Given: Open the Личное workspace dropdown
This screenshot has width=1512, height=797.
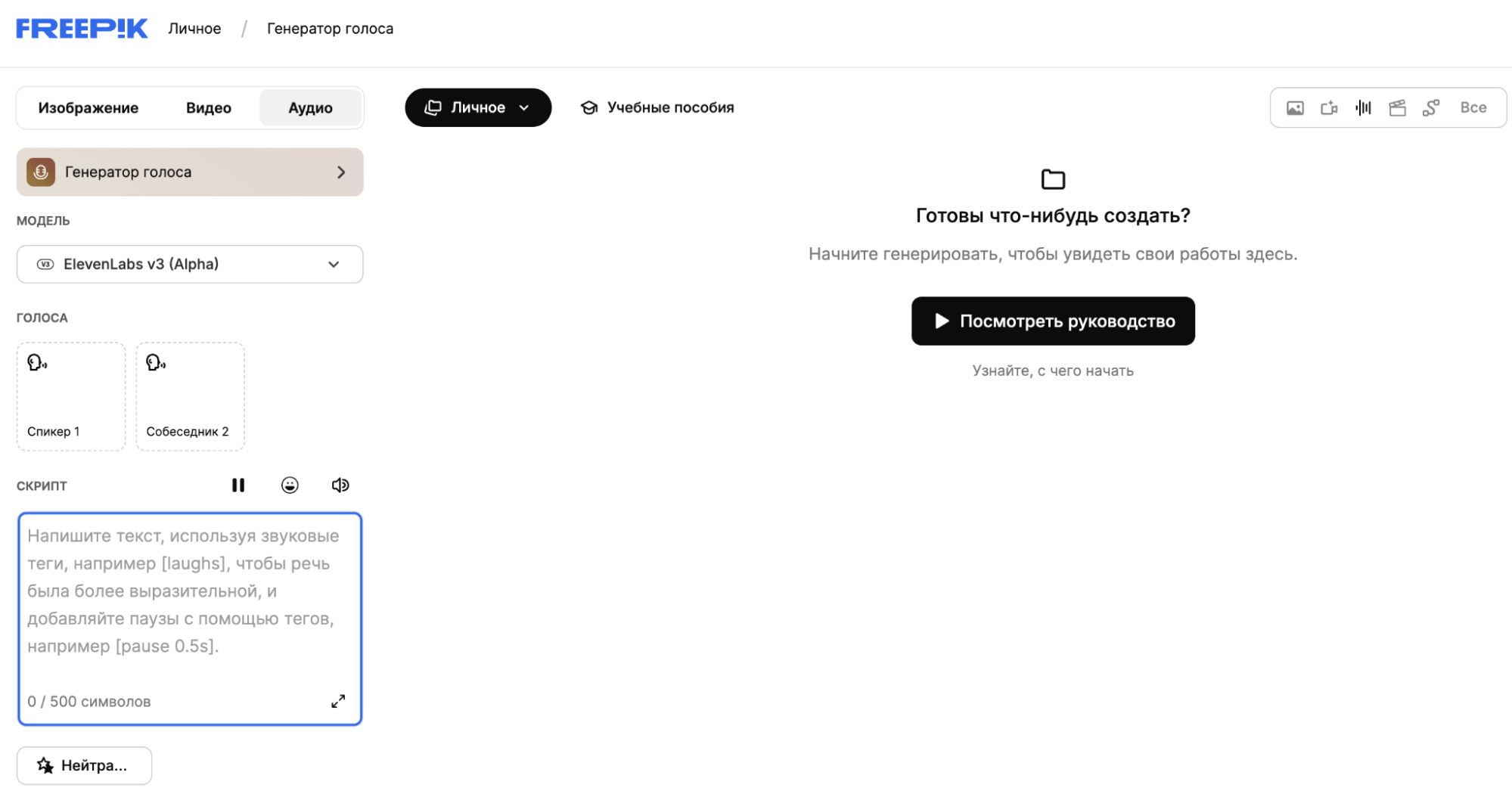Looking at the screenshot, I should [x=478, y=107].
